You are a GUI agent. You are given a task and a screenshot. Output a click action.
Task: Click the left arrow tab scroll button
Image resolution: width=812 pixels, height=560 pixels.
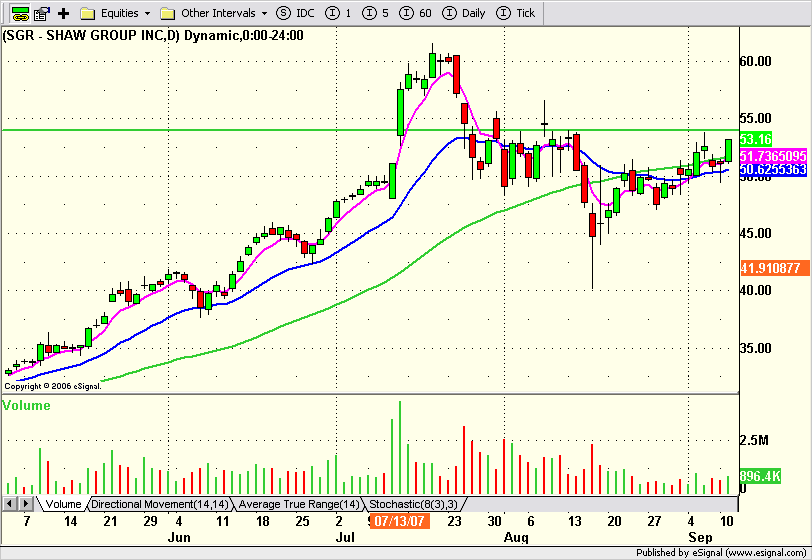pos(9,504)
